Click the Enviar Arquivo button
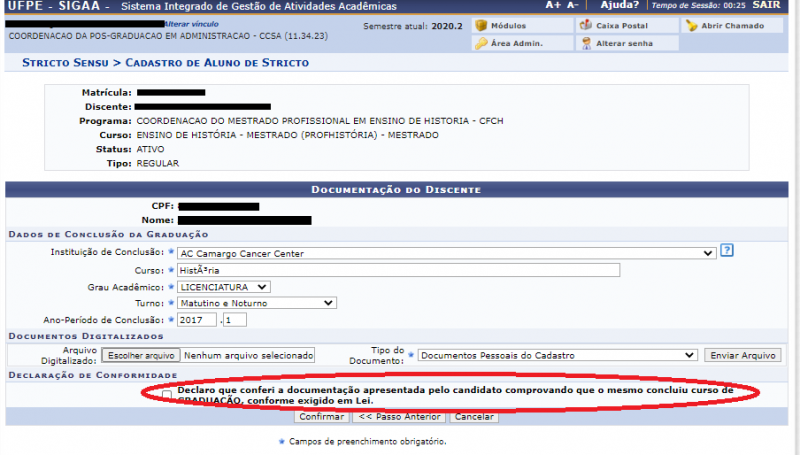This screenshot has height=455, width=800. tap(742, 356)
